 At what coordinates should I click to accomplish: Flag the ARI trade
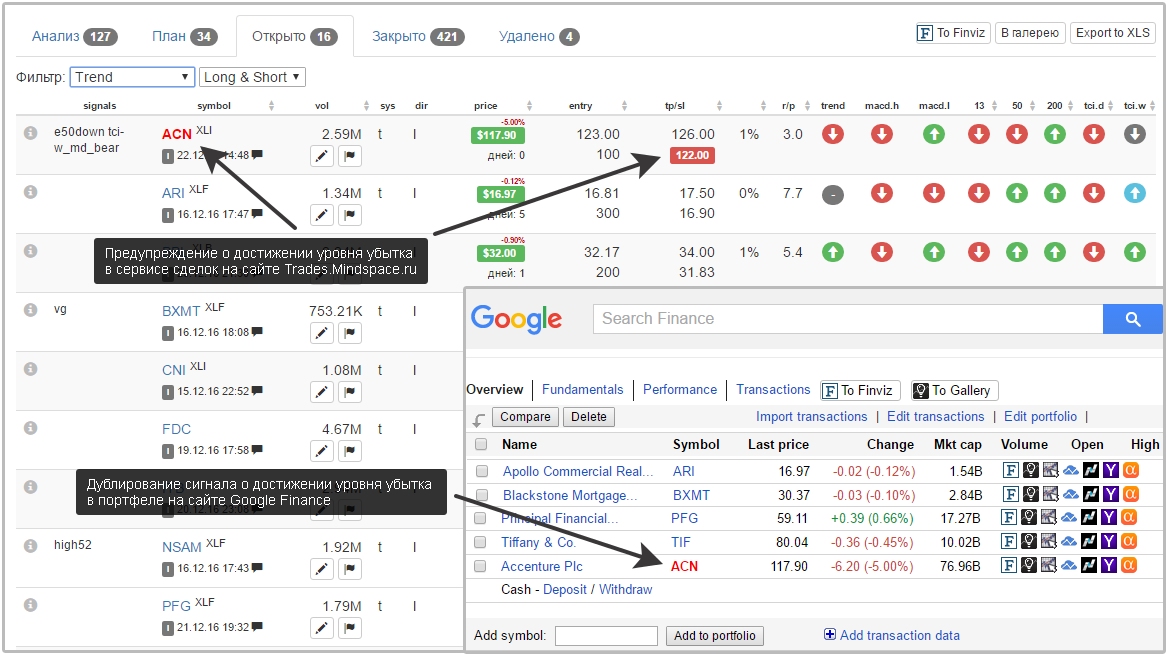[x=350, y=215]
